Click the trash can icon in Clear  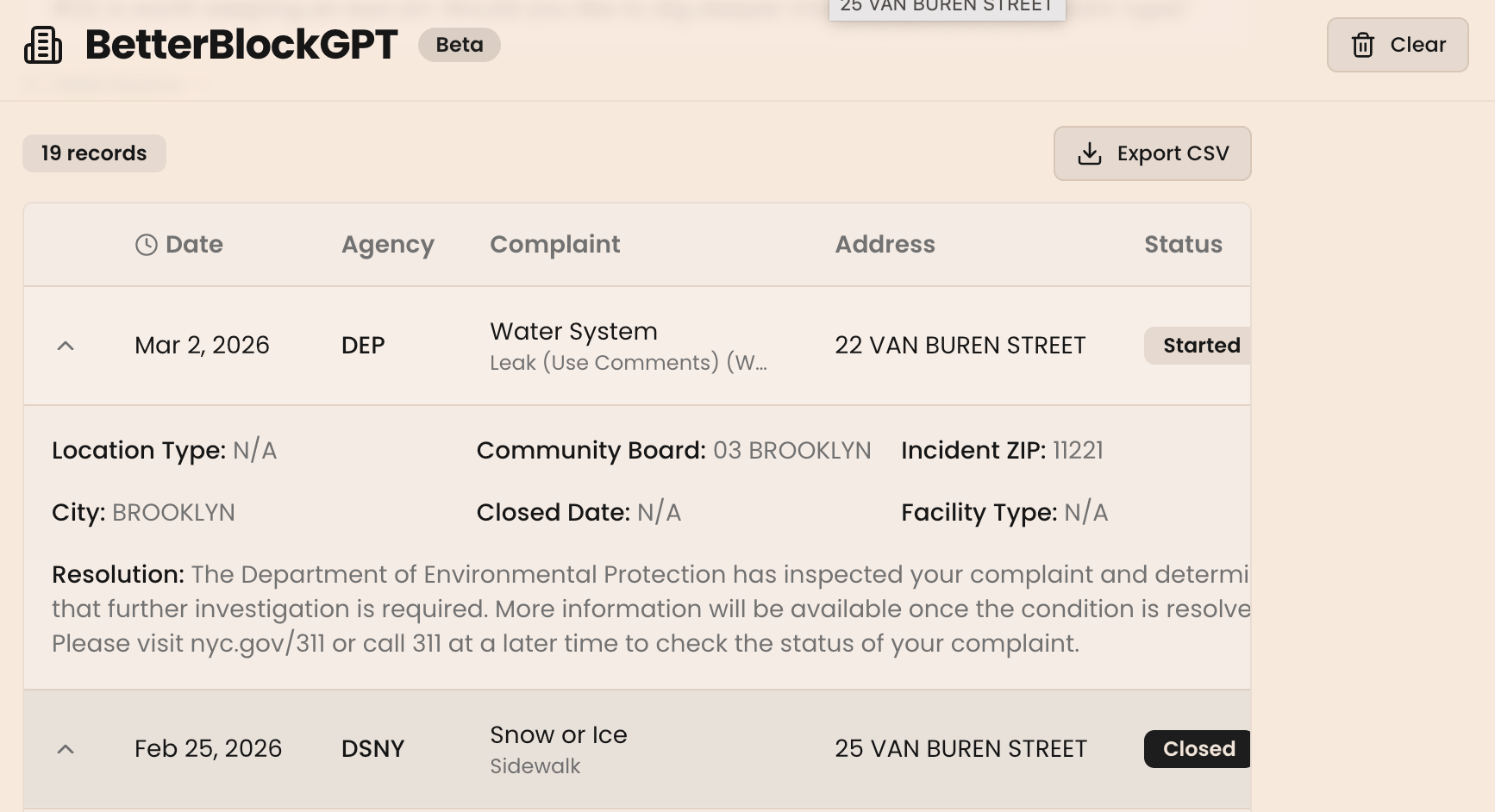[1362, 45]
